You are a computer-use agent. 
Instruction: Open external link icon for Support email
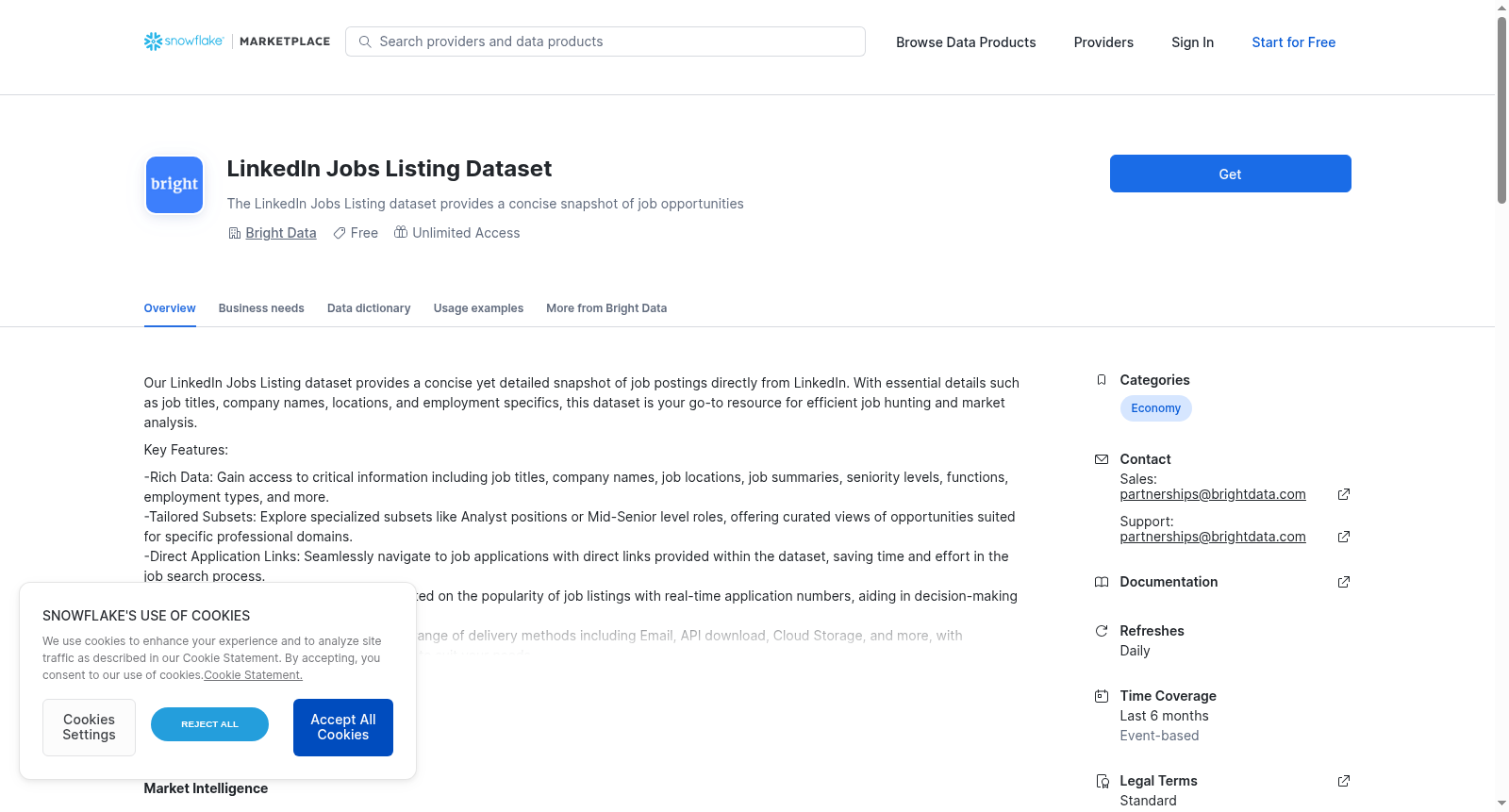tap(1344, 537)
